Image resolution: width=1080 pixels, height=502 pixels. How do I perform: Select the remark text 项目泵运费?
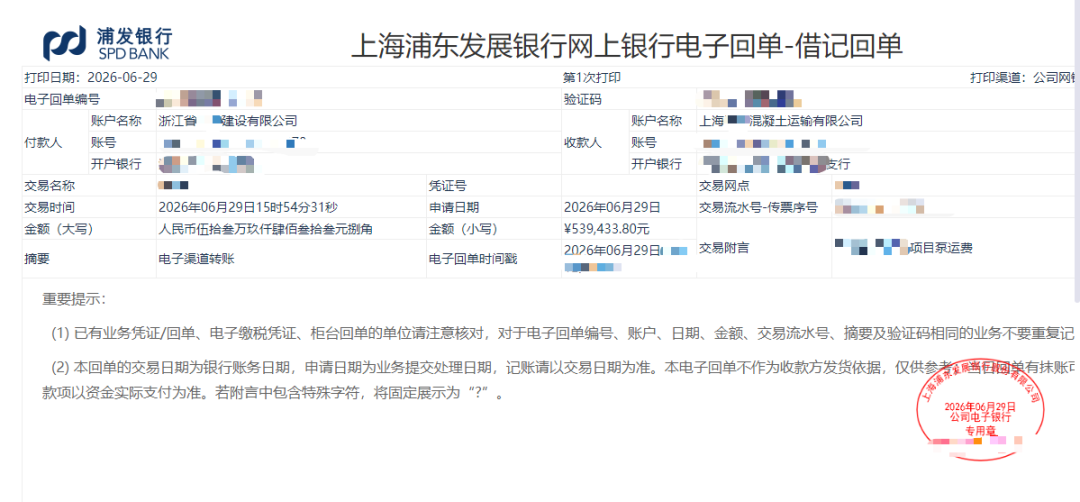941,248
